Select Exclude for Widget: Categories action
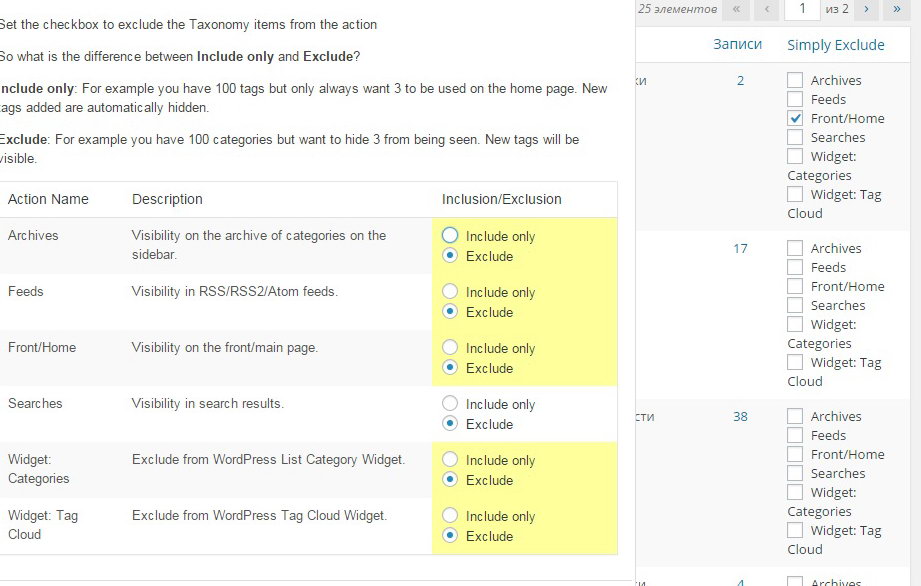921x586 pixels. pos(450,480)
